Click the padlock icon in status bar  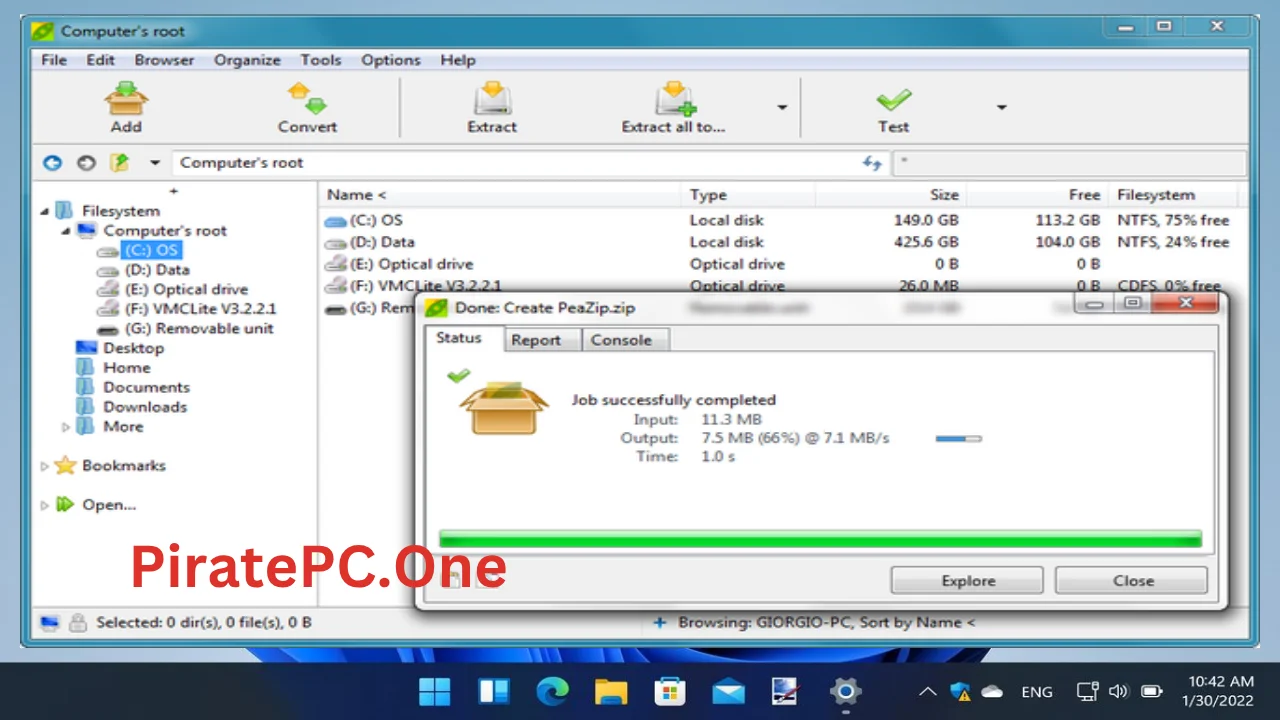pos(77,623)
